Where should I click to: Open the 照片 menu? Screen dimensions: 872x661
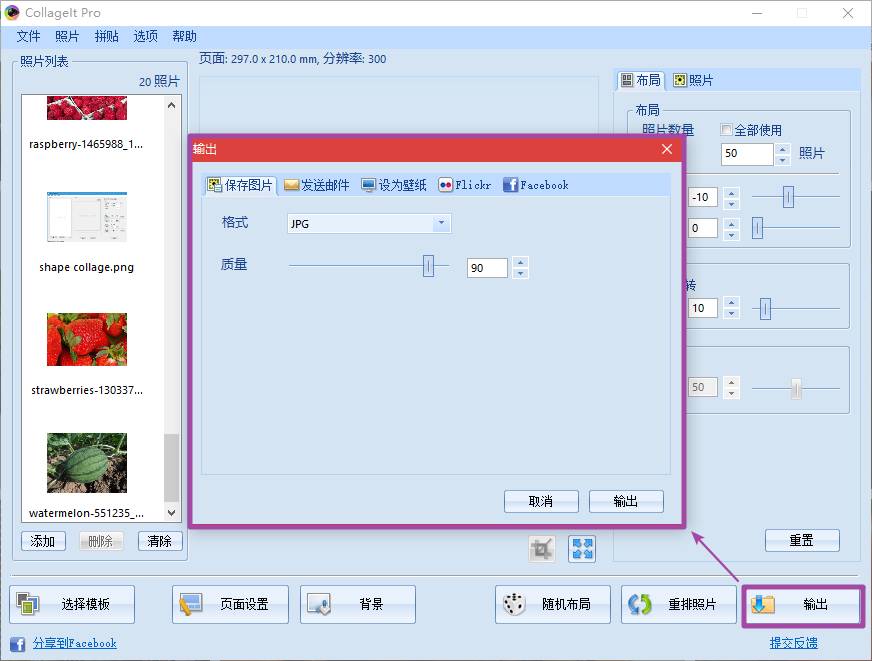(67, 36)
